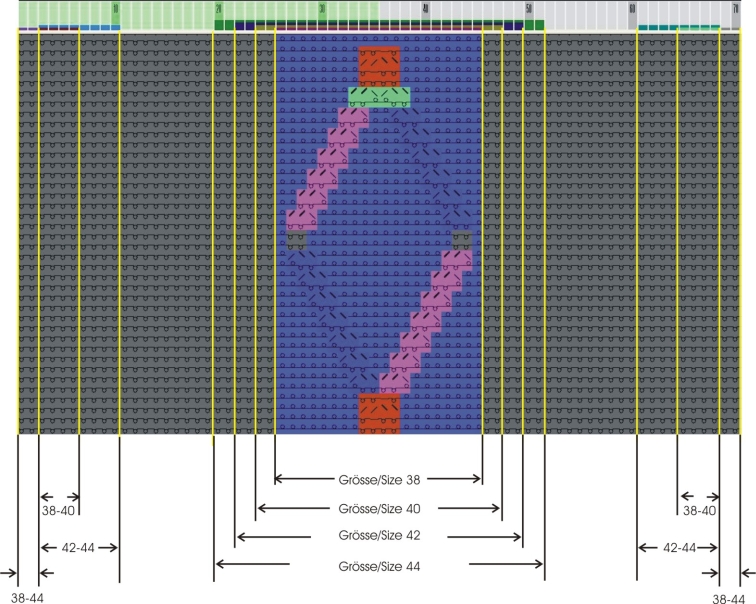
Task: Click the small grey square on the motif's right edge
Action: (x=462, y=240)
